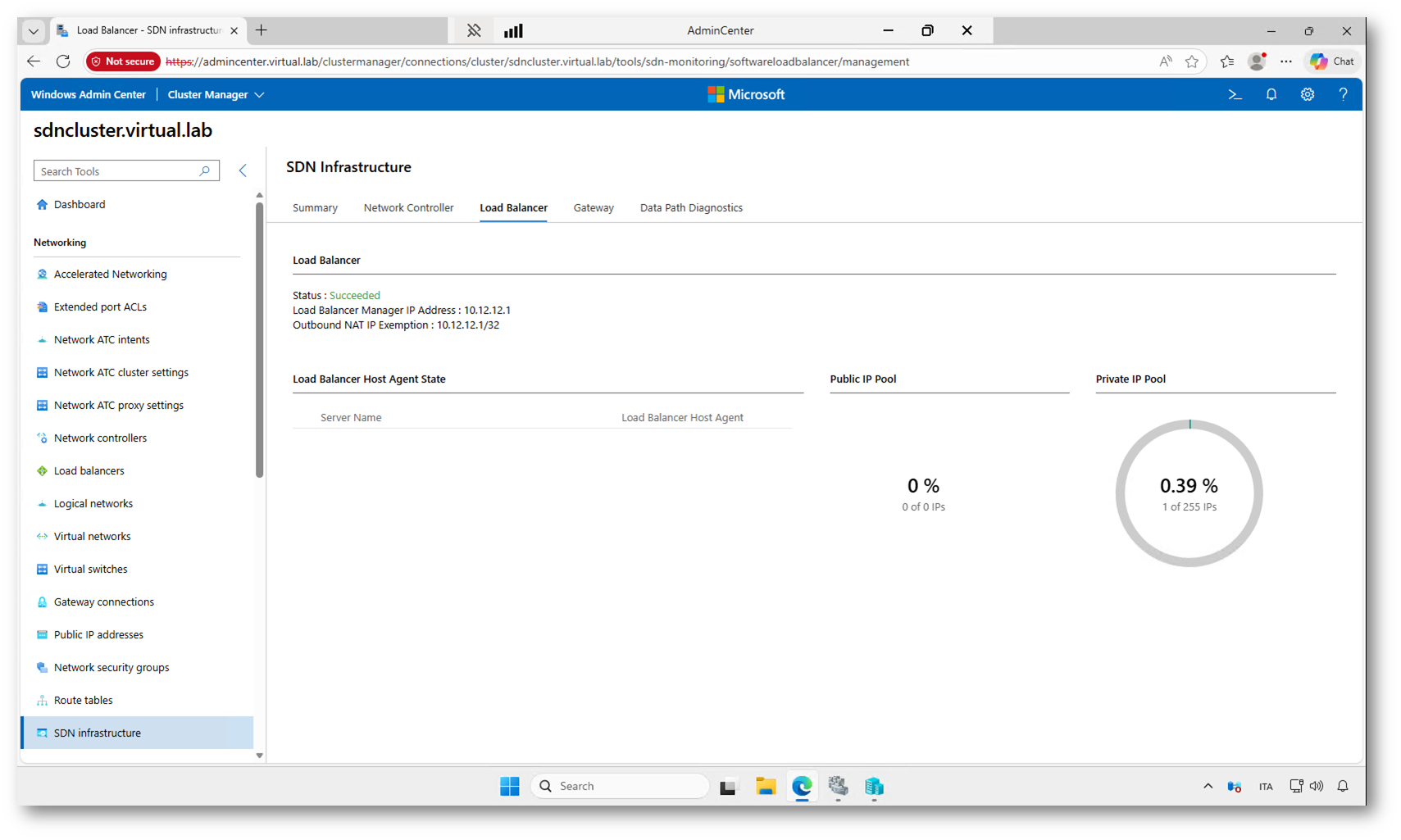
Task: Click the Windows Admin Center title link
Action: [89, 95]
